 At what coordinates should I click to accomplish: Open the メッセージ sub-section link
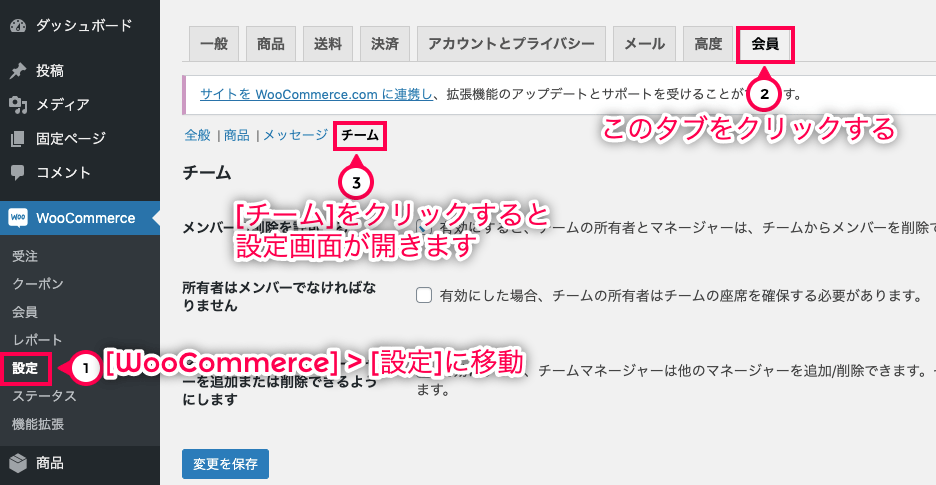click(295, 136)
